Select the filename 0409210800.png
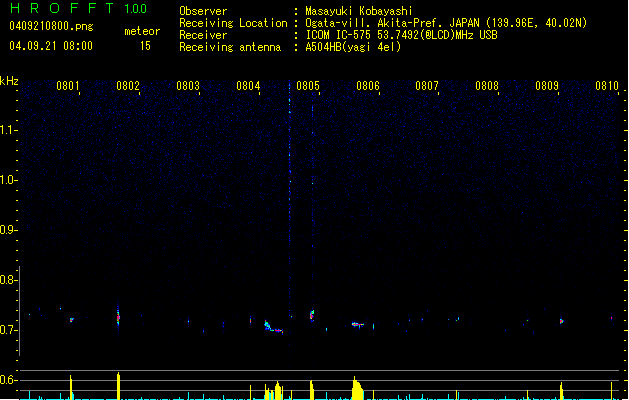 (x=51, y=26)
